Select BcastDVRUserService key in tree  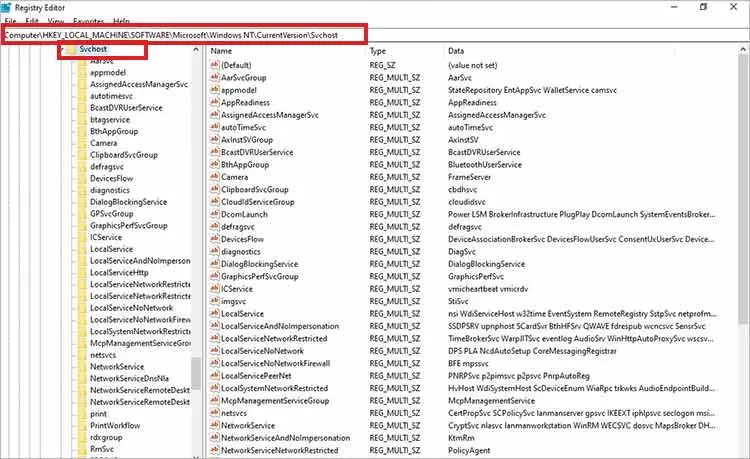click(x=126, y=108)
